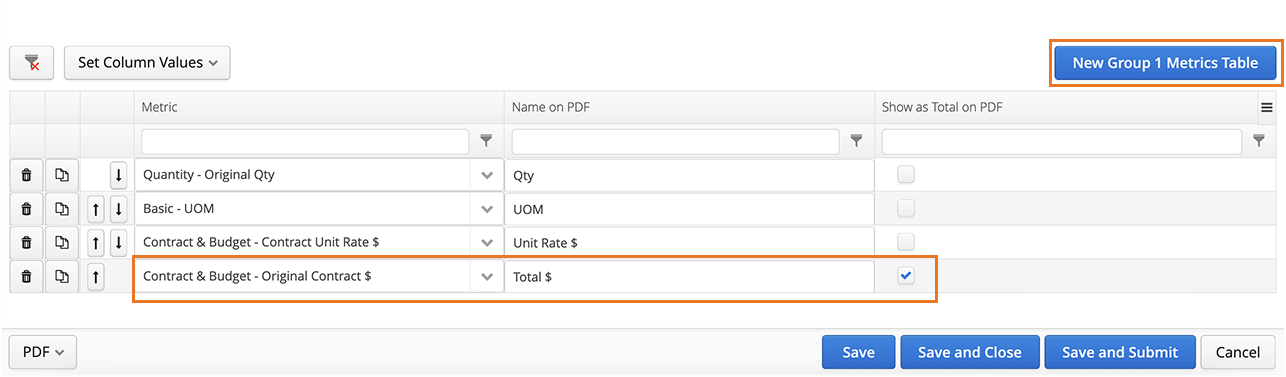Move the Contract Unit Rate $ row up
Screen dimensions: 1286x377
[96, 242]
